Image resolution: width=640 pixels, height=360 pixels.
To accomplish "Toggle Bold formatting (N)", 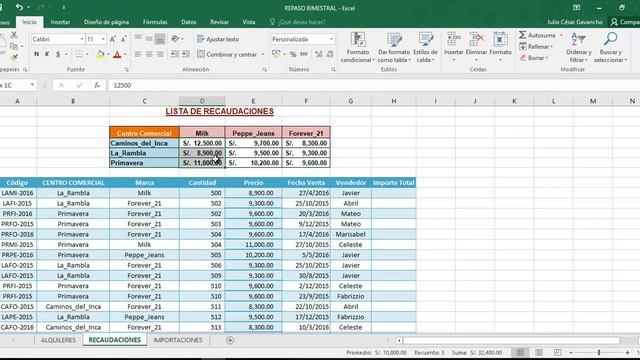I will click(36, 54).
